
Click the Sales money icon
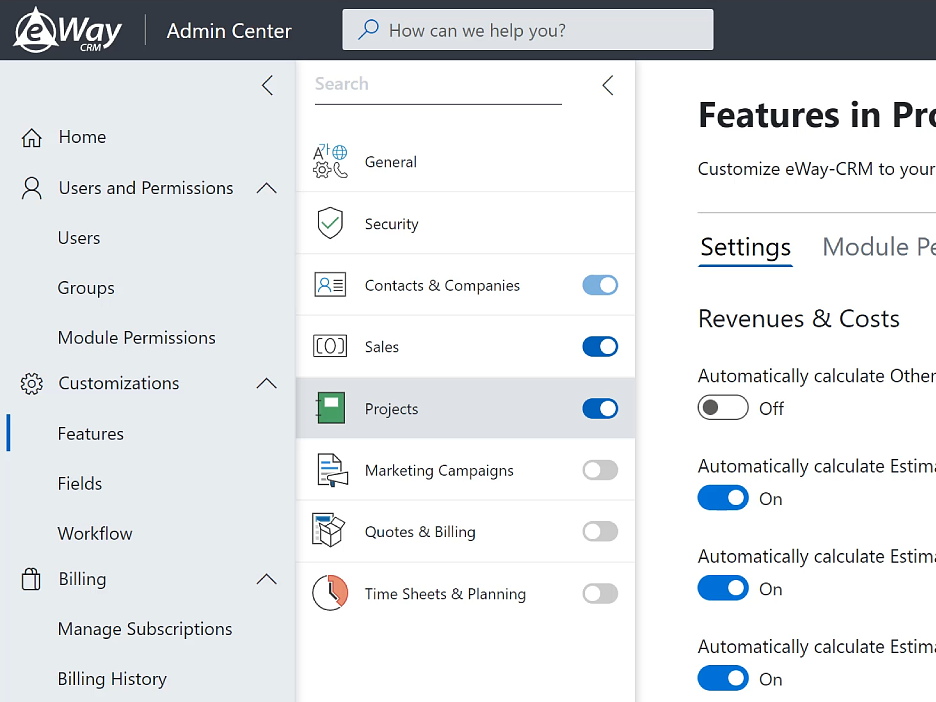(330, 346)
